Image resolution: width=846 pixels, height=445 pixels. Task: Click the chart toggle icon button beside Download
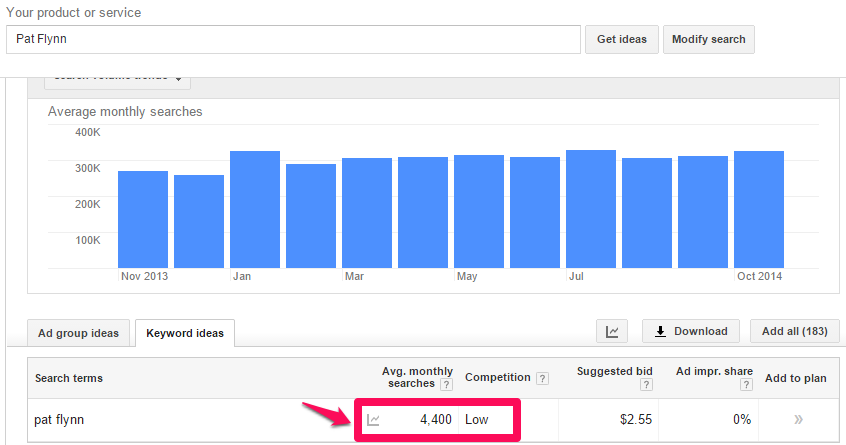[x=612, y=331]
